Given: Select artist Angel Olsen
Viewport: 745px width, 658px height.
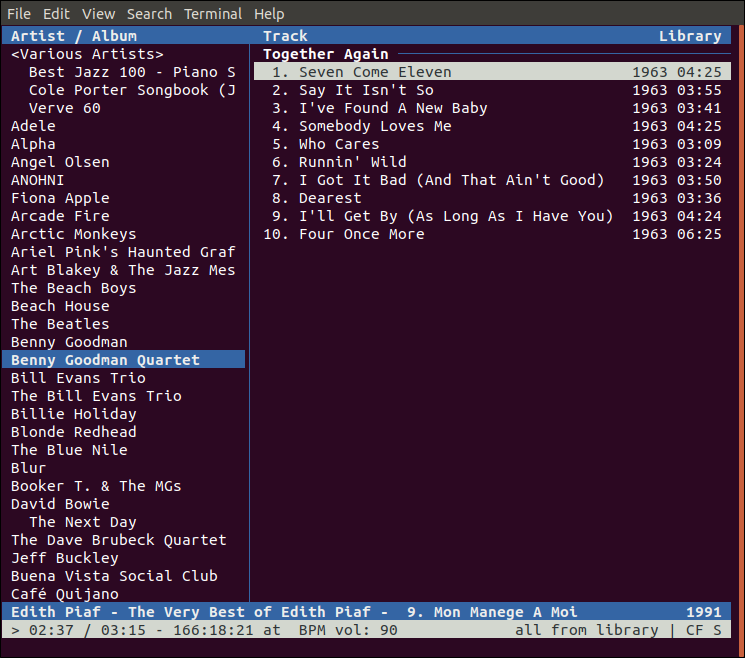Looking at the screenshot, I should (x=60, y=162).
